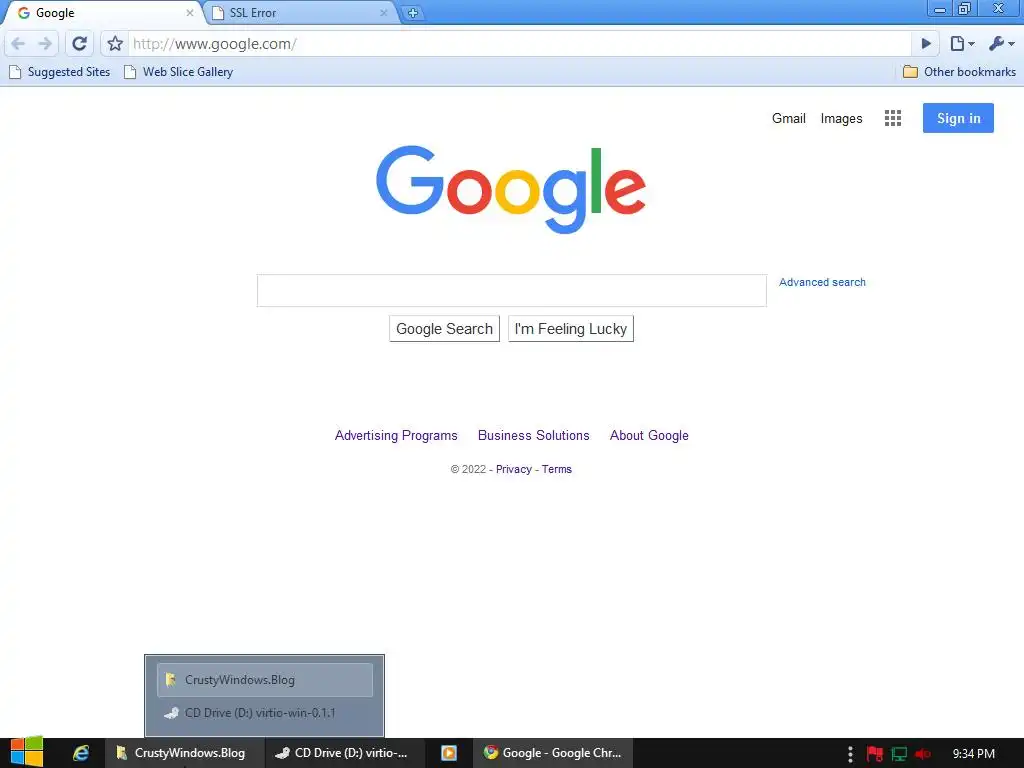The height and width of the screenshot is (768, 1024).
Task: Open a new tab with plus button
Action: pos(413,12)
